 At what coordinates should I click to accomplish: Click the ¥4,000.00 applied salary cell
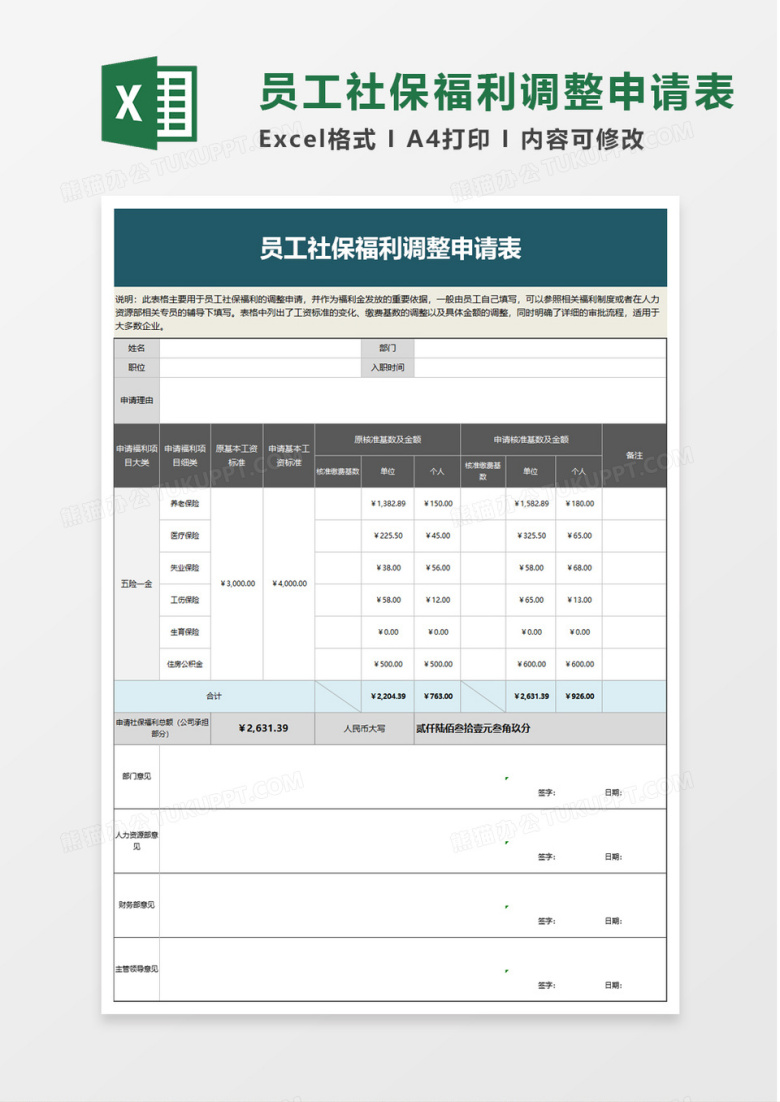[x=289, y=584]
